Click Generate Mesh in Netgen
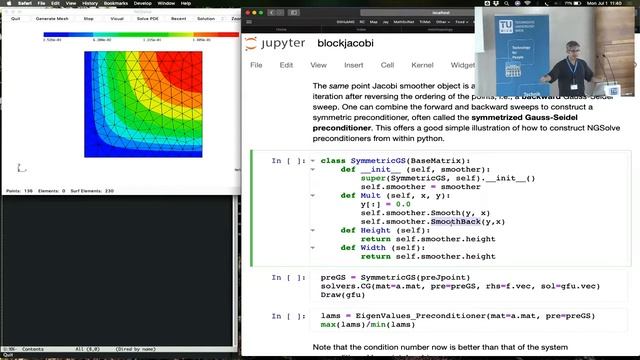This screenshot has height=360, width=640. 52,19
